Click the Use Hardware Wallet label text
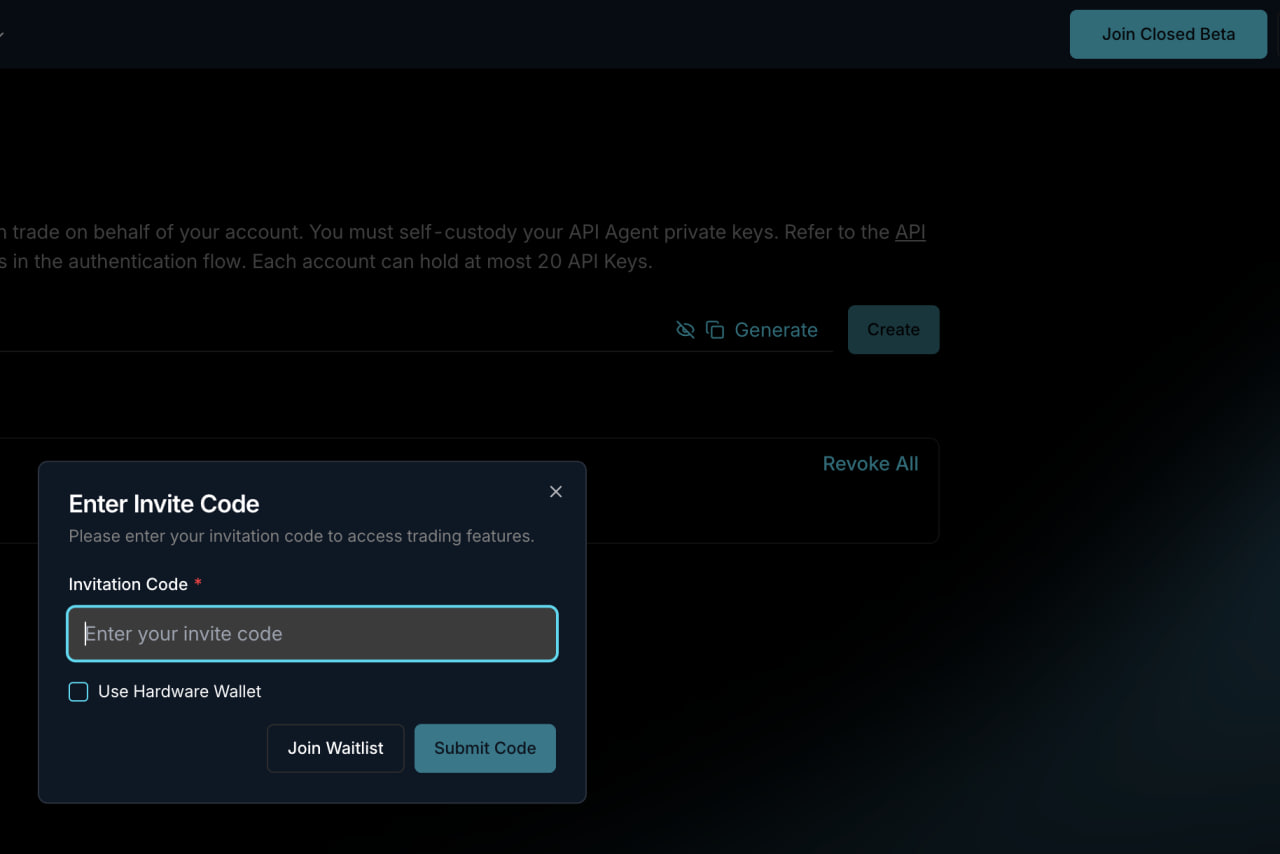1280x854 pixels. click(x=180, y=692)
